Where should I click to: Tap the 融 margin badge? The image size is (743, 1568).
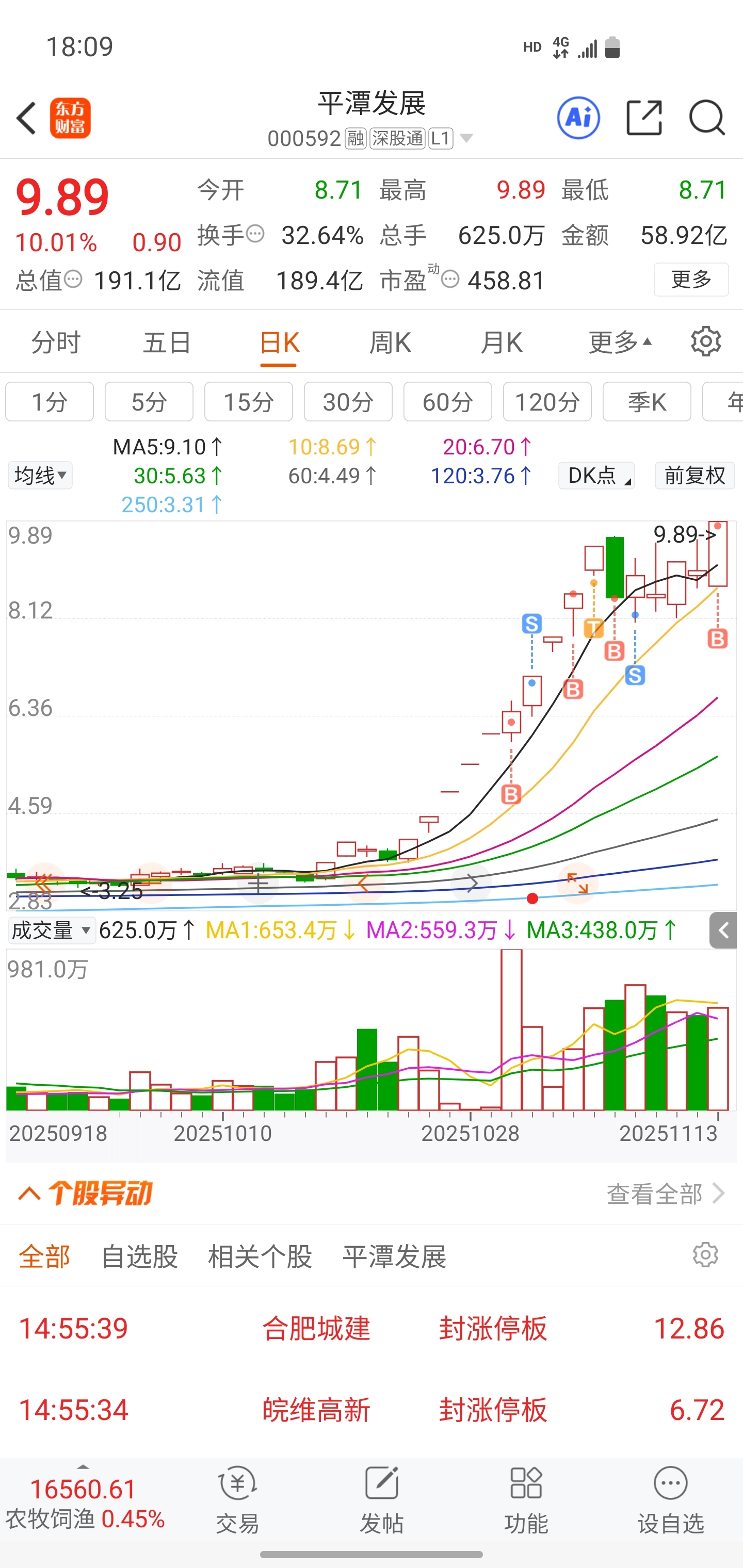tap(355, 139)
